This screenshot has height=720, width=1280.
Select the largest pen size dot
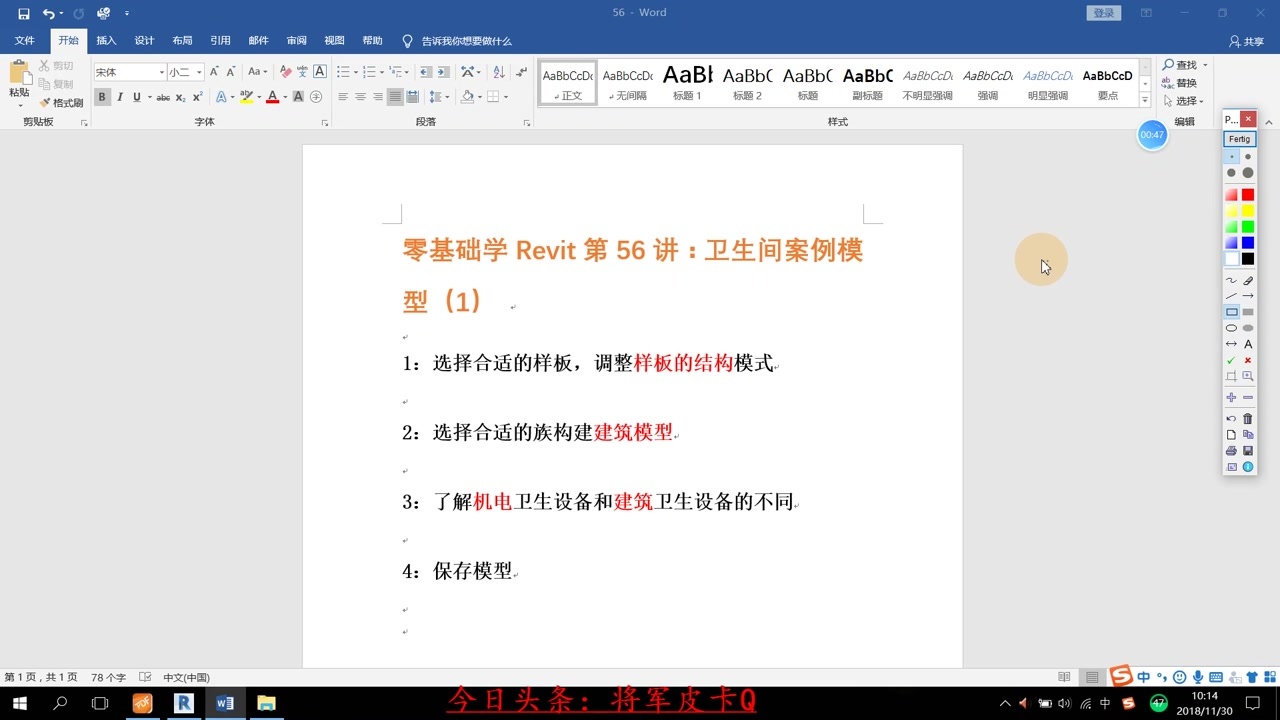click(1248, 173)
